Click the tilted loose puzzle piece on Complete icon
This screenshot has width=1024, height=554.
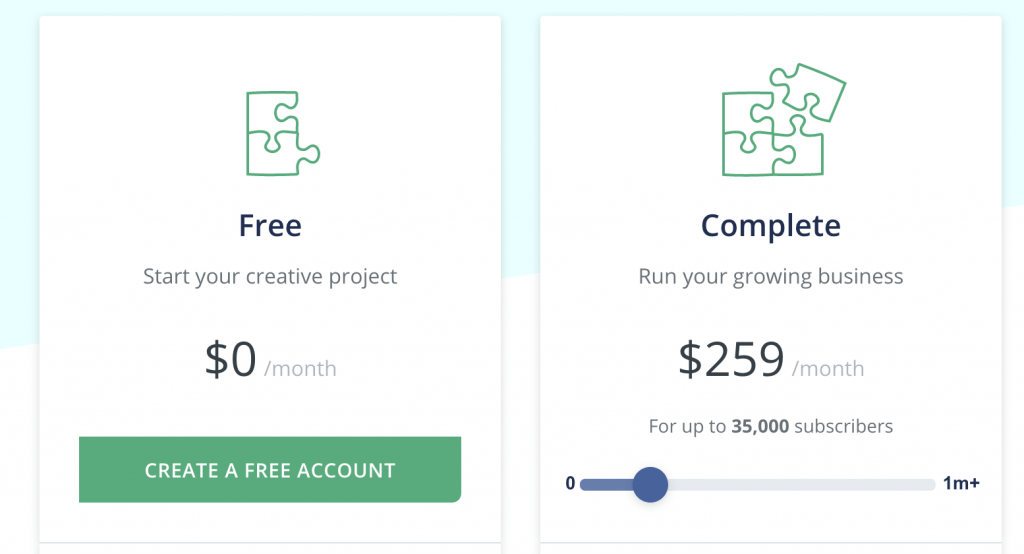808,90
